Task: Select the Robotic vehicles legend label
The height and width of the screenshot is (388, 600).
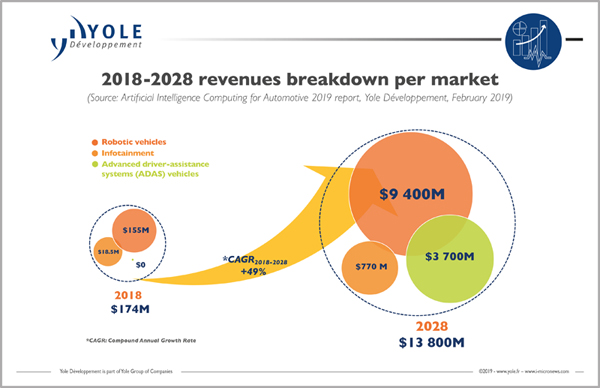Action: point(134,142)
